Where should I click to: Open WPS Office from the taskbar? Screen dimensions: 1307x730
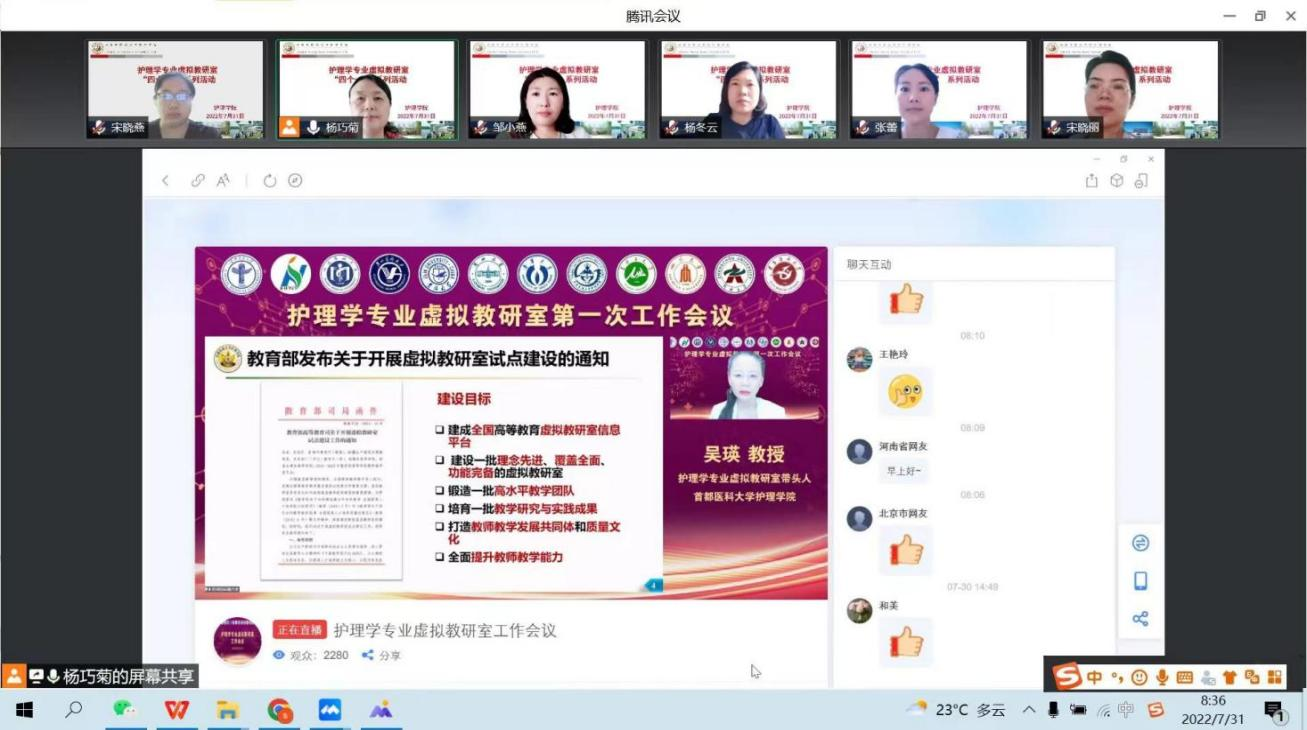tap(177, 710)
